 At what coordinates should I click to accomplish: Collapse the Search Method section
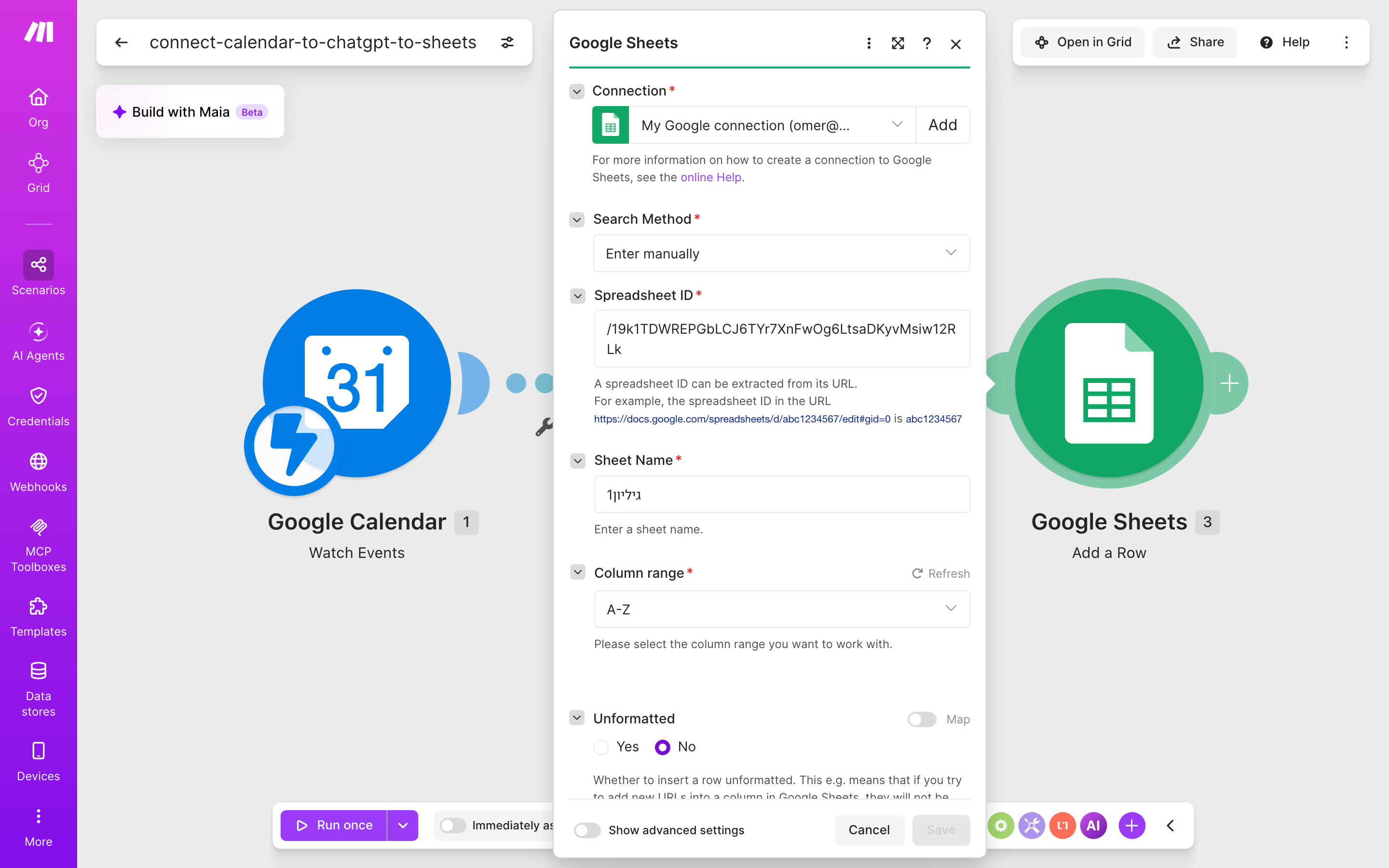[x=577, y=220]
